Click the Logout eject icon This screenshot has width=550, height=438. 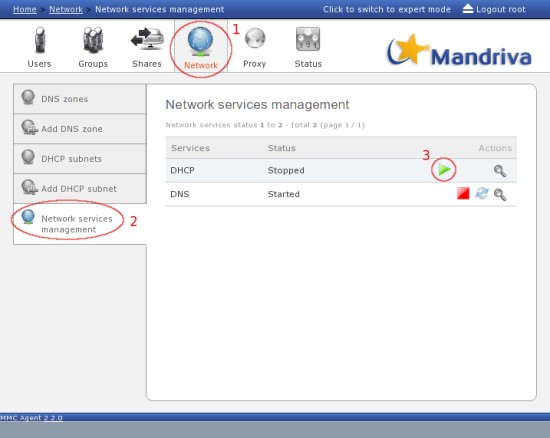pyautogui.click(x=468, y=9)
